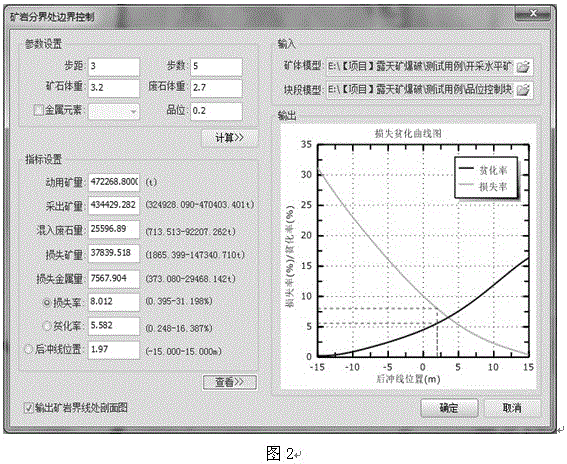Click the 查看>> button
The width and height of the screenshot is (567, 464).
230,382
